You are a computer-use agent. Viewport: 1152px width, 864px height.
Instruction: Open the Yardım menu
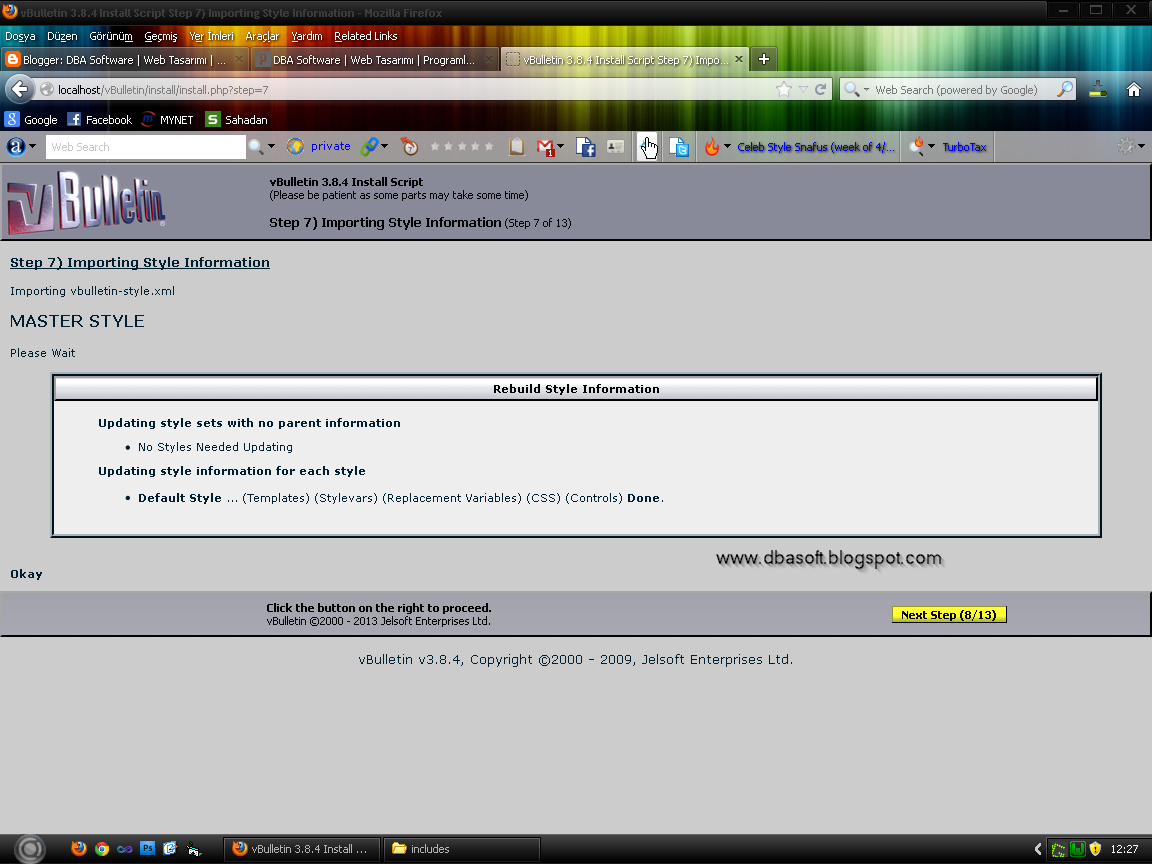coord(306,36)
